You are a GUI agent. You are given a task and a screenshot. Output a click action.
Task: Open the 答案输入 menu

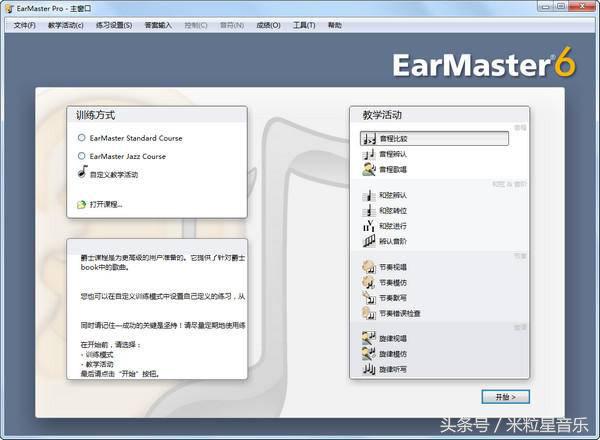[158, 25]
